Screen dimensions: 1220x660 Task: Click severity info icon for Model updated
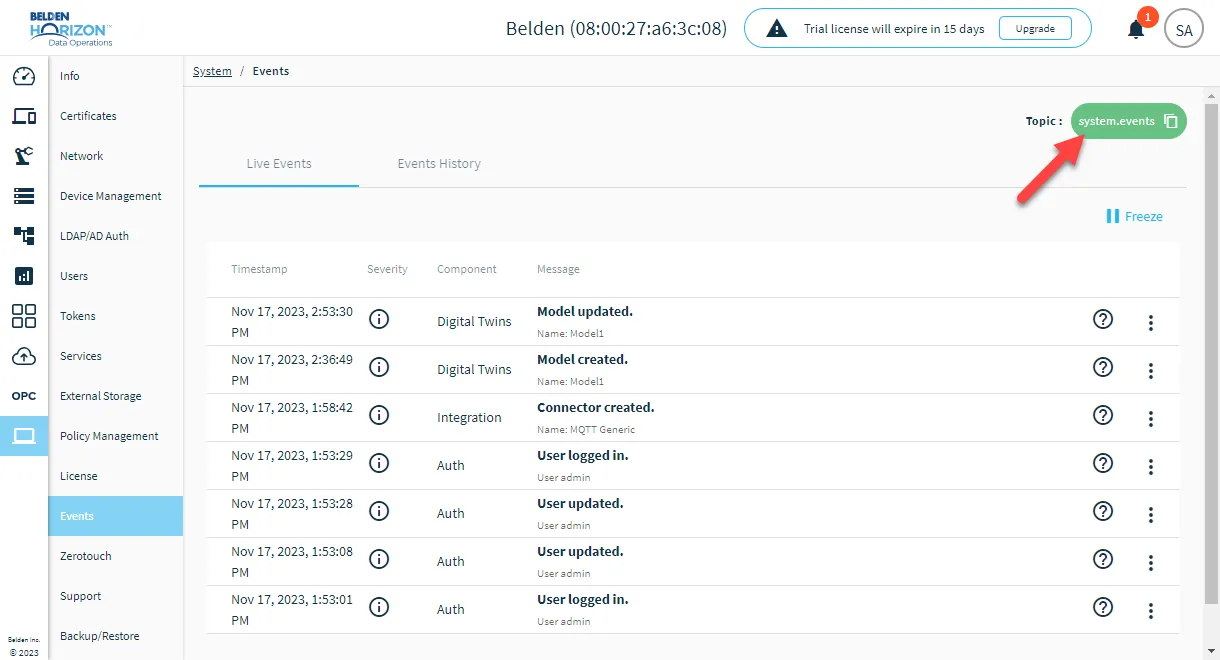tap(379, 319)
